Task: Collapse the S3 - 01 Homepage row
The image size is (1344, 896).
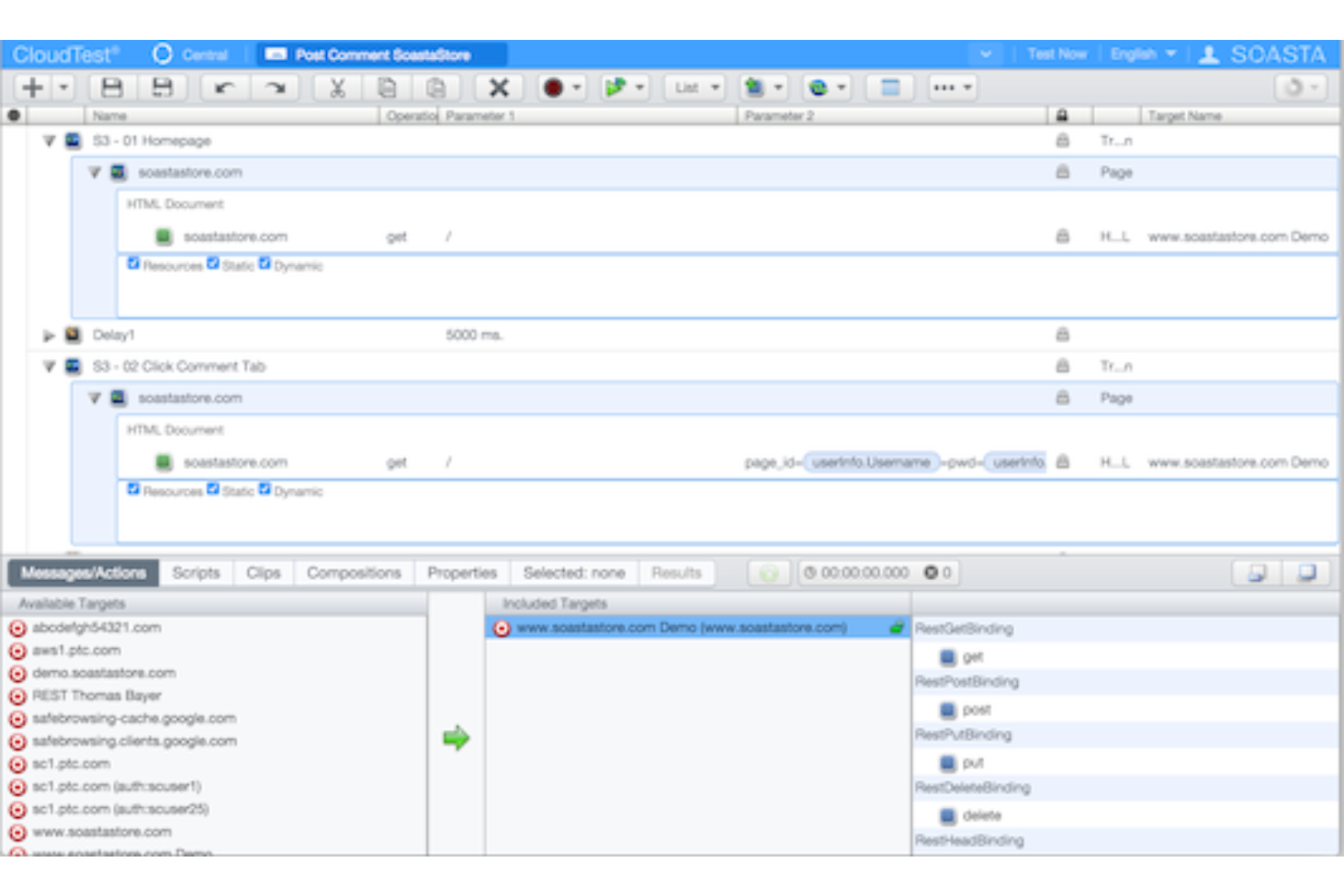Action: click(x=49, y=141)
